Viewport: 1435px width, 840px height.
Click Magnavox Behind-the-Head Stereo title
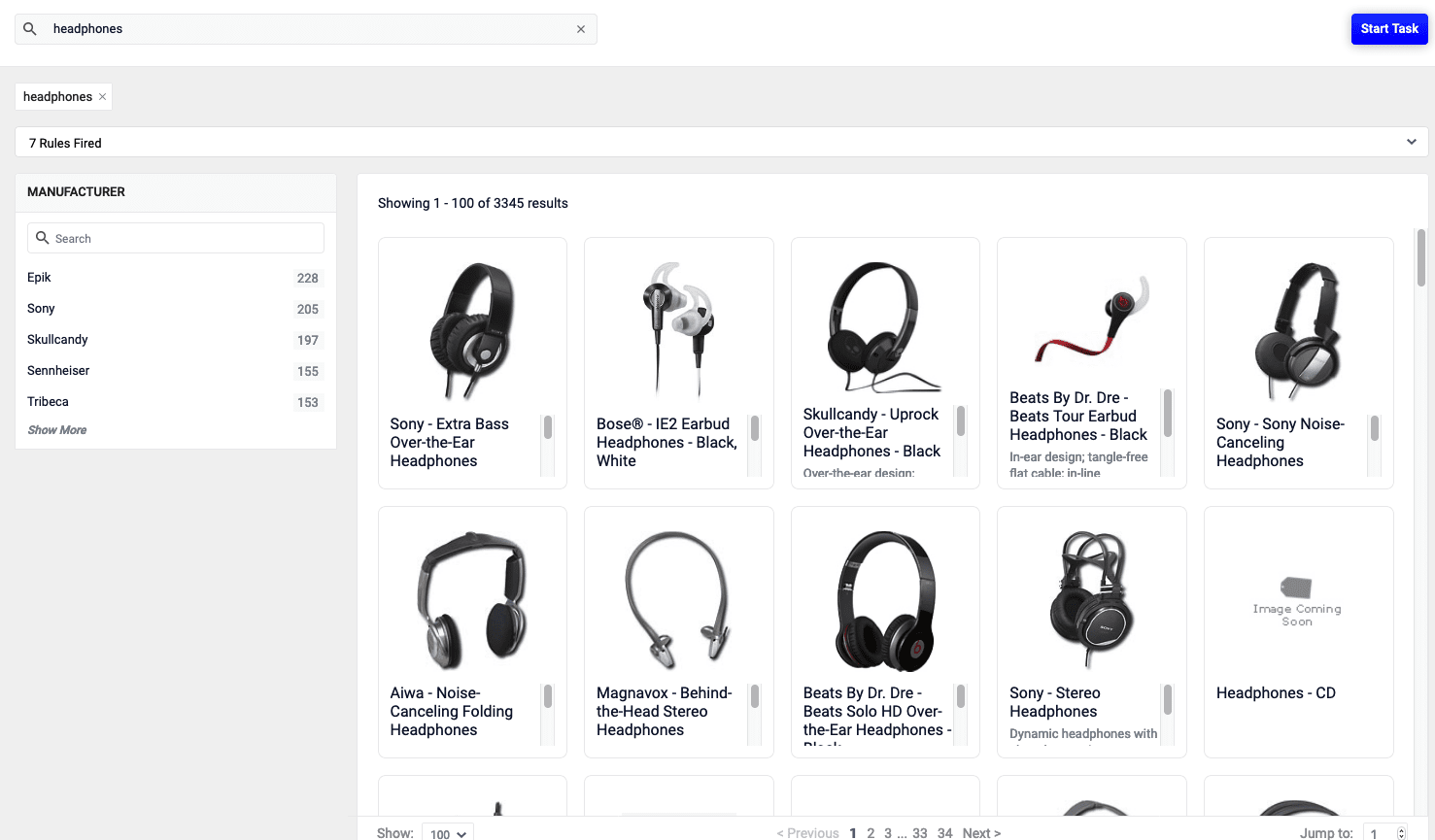coord(664,712)
